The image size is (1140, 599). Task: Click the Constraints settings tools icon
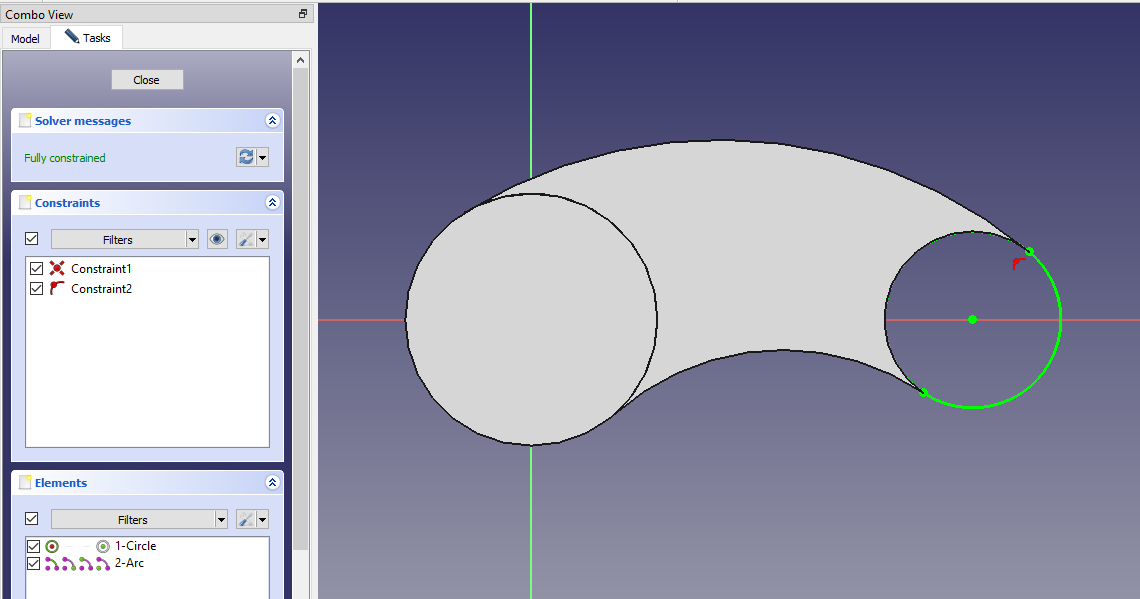[245, 239]
